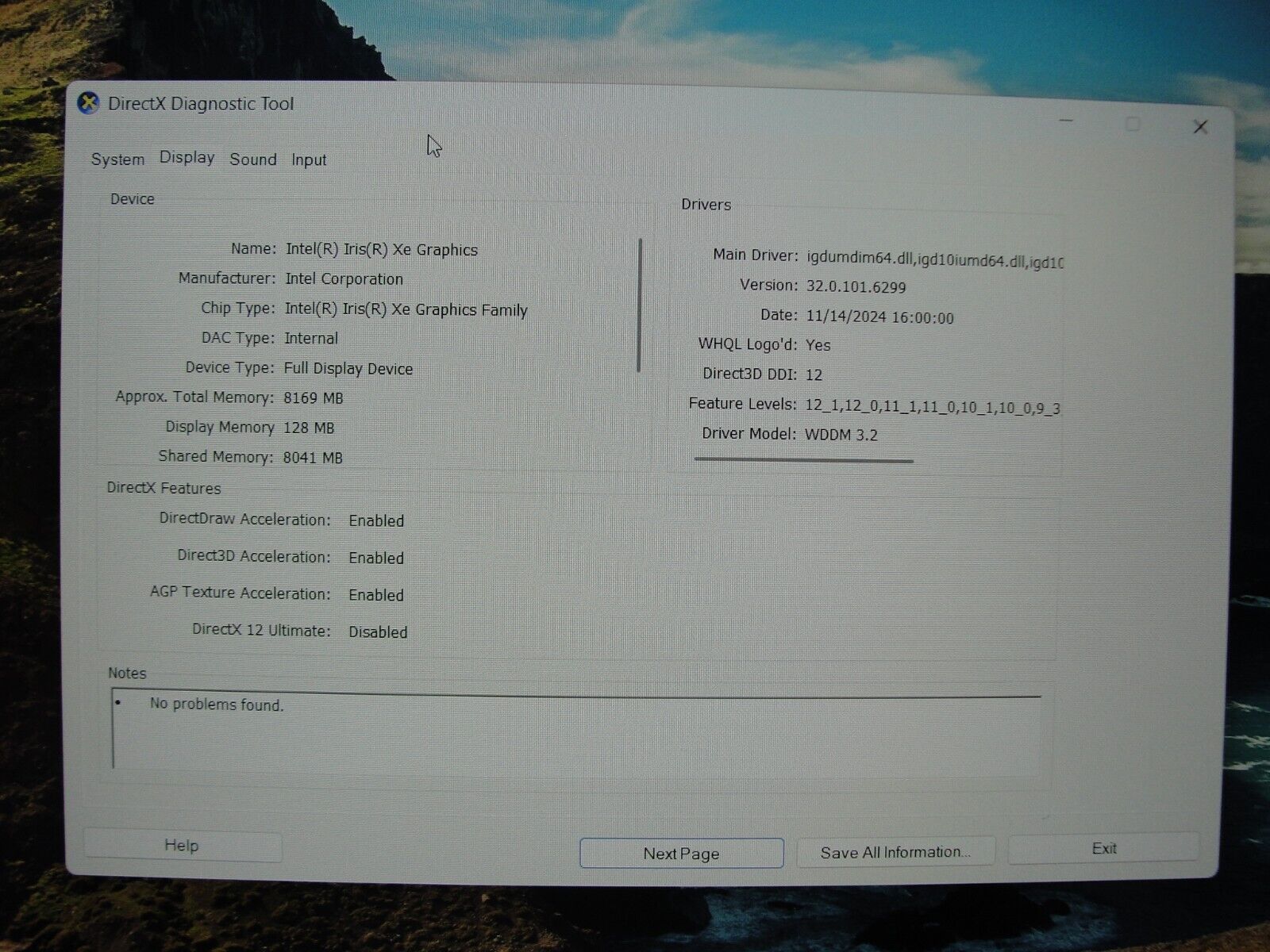Click the Notes text box

pos(577,731)
